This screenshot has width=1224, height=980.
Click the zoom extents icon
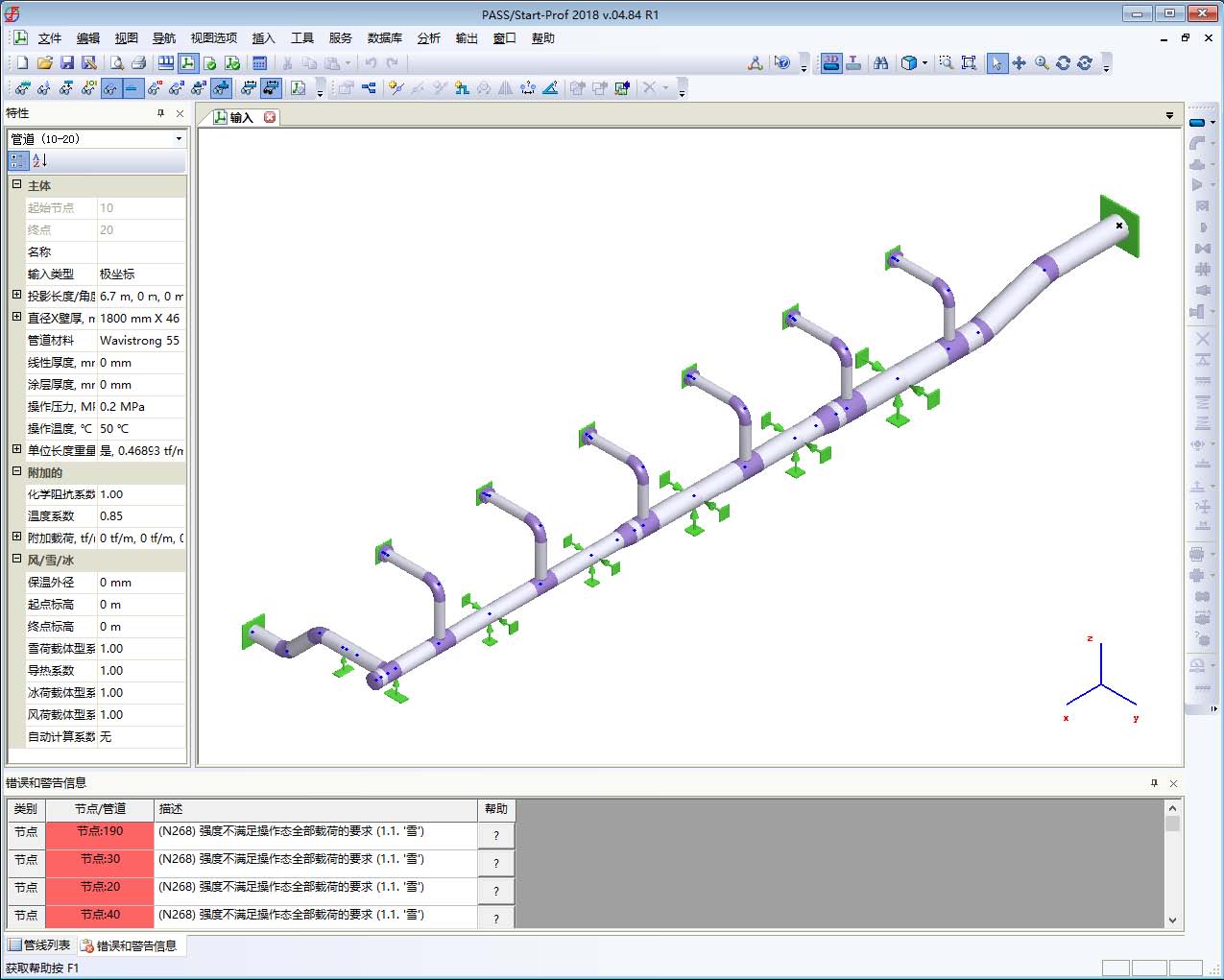coord(970,63)
